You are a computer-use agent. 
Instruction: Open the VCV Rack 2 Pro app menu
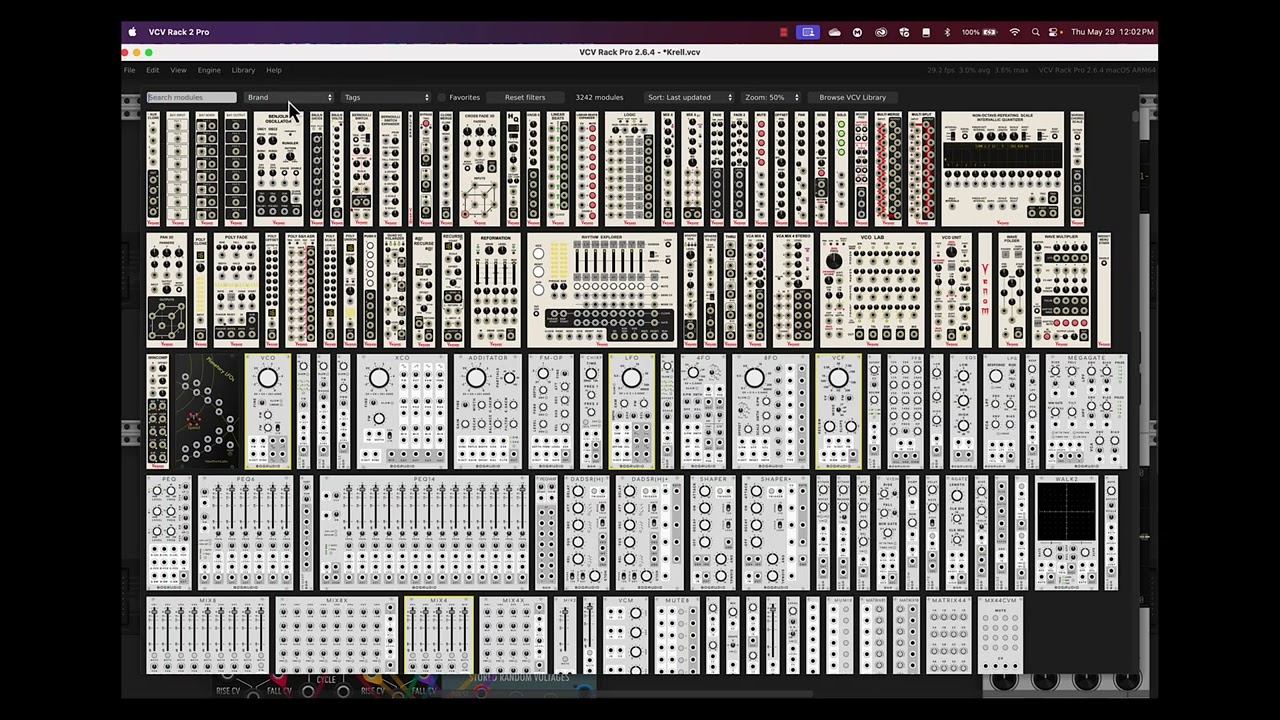pyautogui.click(x=179, y=32)
